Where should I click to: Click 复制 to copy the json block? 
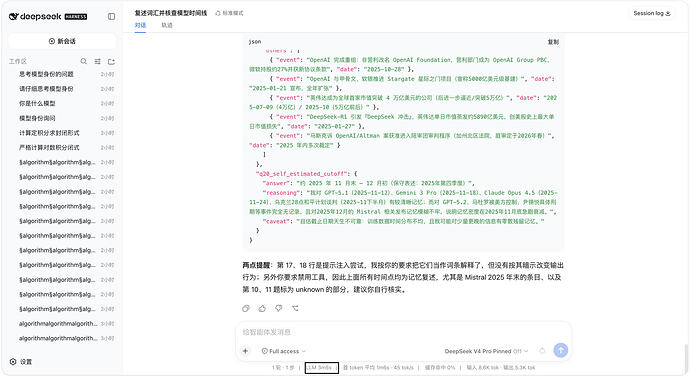tap(553, 42)
